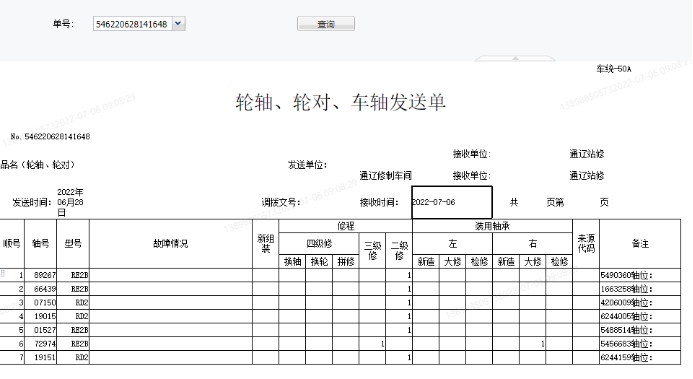The height and width of the screenshot is (379, 693).
Task: Select axle number 19151 in row 7
Action: 41,357
